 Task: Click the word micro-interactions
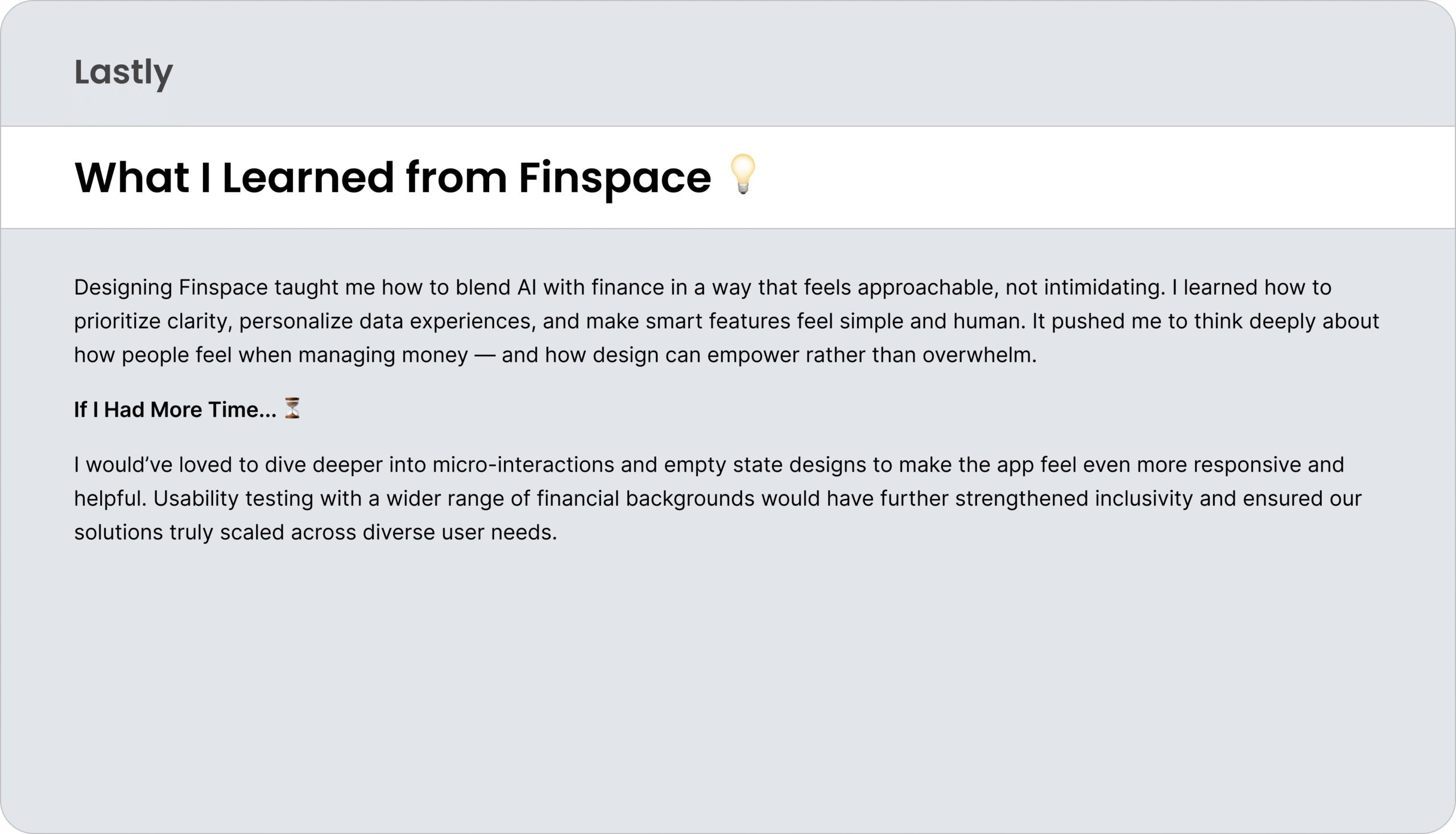(523, 465)
